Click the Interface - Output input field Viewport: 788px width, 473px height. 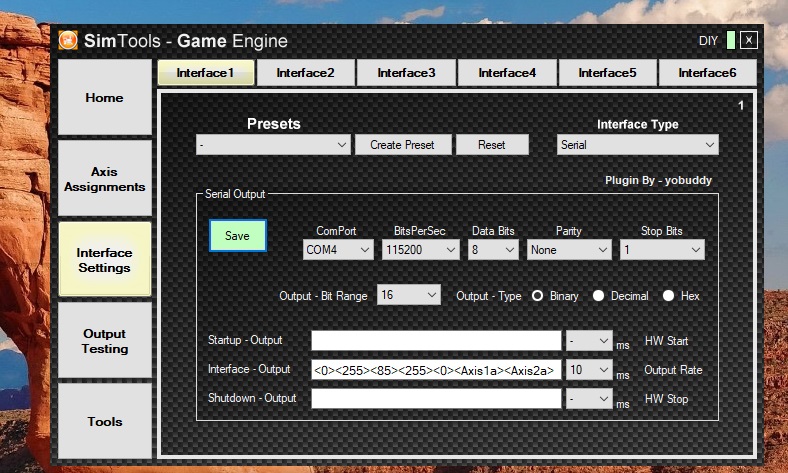436,370
